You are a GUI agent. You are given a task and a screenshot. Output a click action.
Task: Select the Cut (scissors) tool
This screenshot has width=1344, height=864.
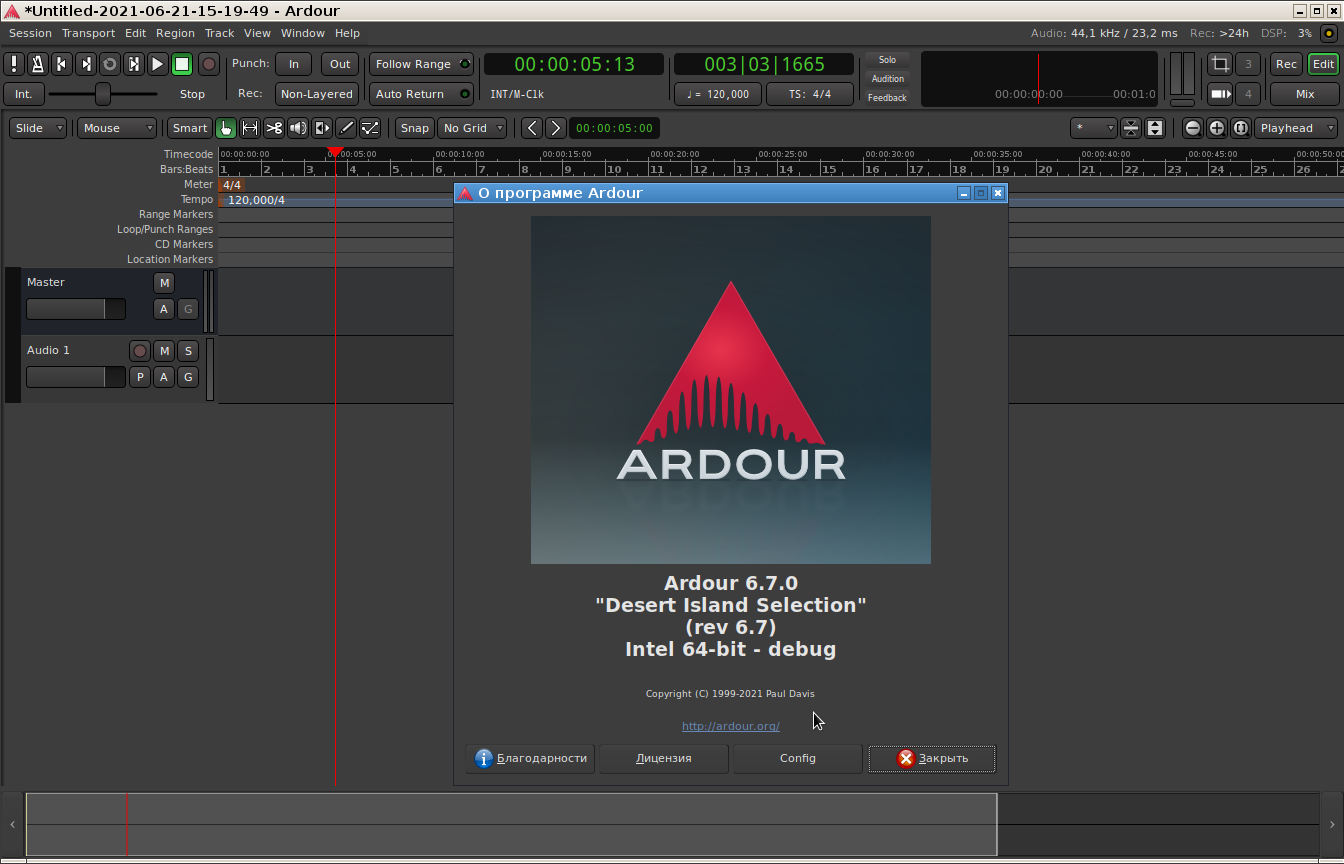click(274, 128)
